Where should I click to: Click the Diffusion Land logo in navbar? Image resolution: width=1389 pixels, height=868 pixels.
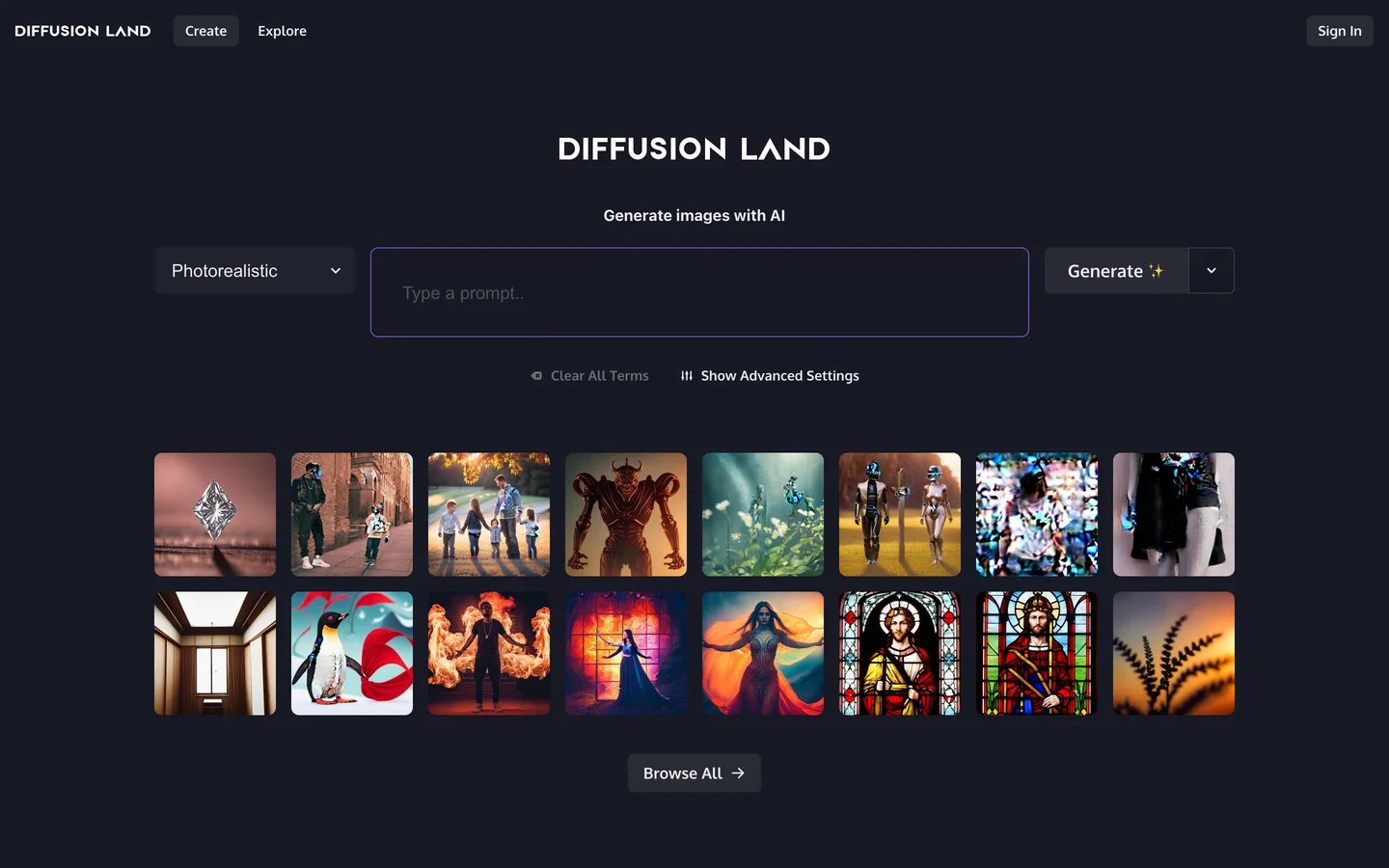pyautogui.click(x=83, y=31)
